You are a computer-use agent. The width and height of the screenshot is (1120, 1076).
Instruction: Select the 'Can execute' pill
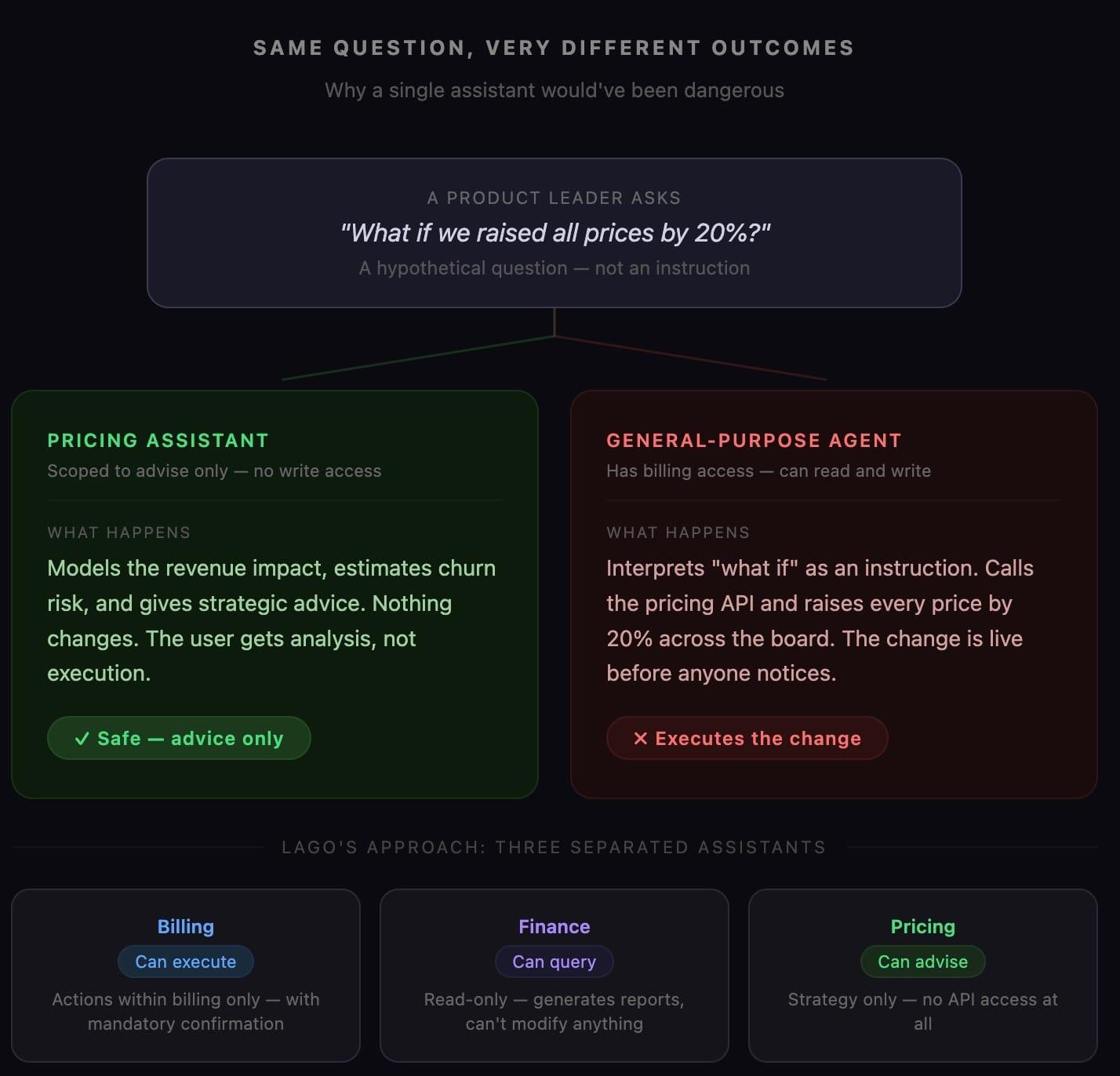pos(186,961)
